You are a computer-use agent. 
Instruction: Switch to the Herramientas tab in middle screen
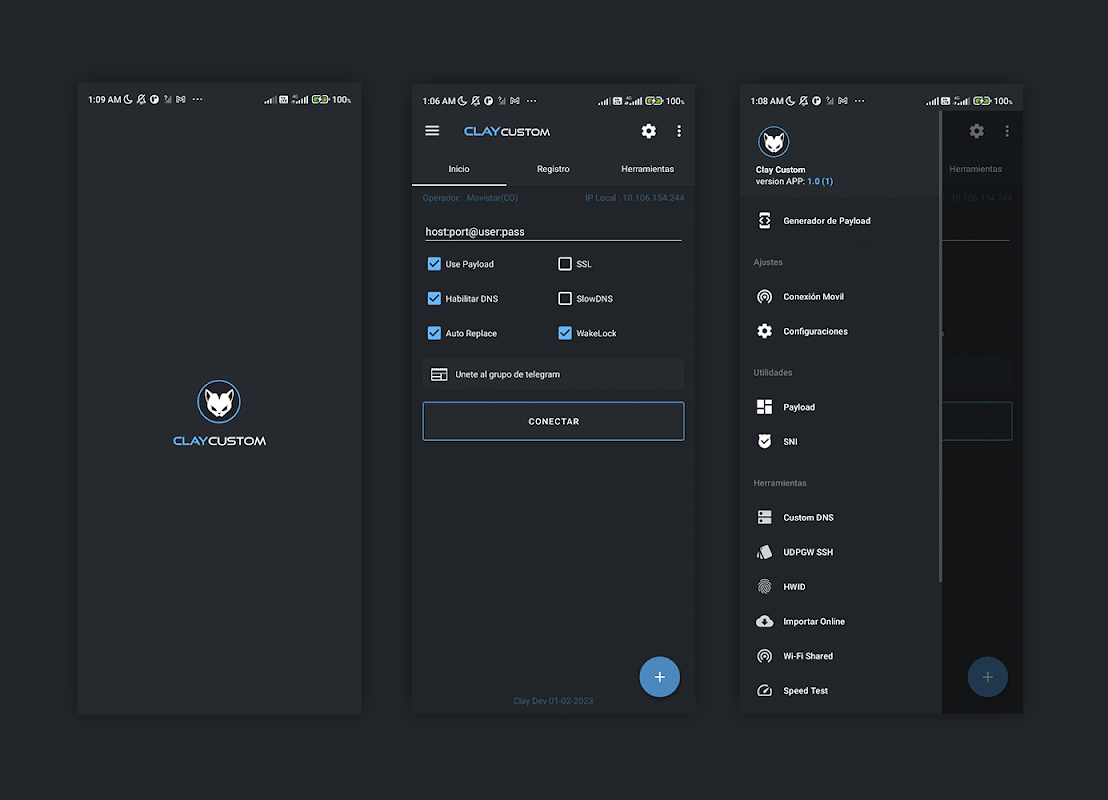pos(647,169)
